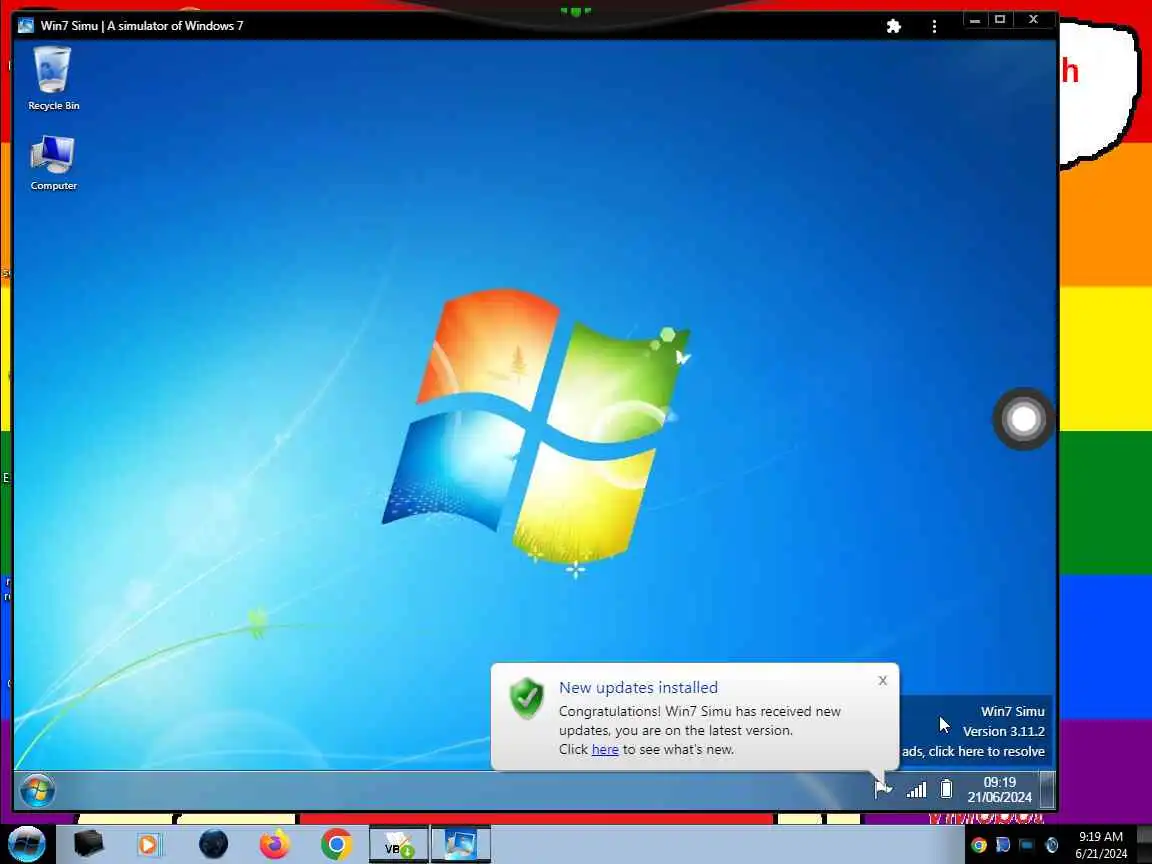This screenshot has height=864, width=1152.
Task: Open the Recycle Bin desktop icon
Action: tap(53, 78)
